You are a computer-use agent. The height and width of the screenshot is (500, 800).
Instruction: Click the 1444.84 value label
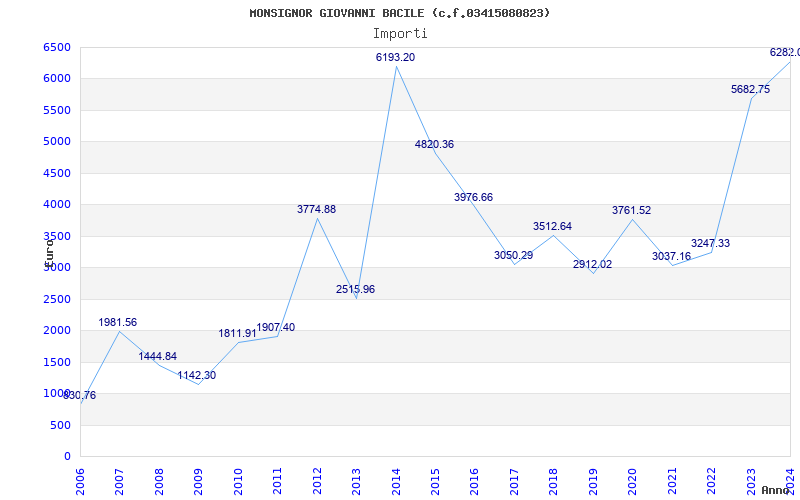(x=158, y=357)
